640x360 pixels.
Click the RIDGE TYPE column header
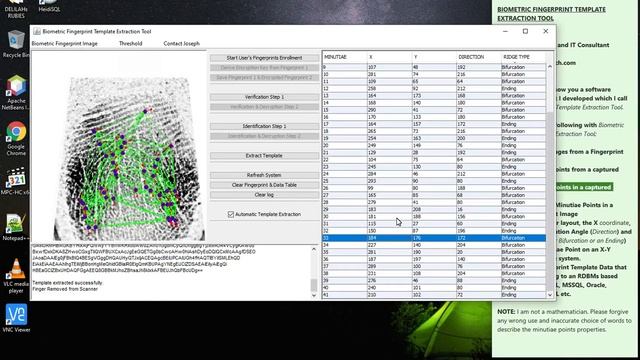[x=523, y=57]
